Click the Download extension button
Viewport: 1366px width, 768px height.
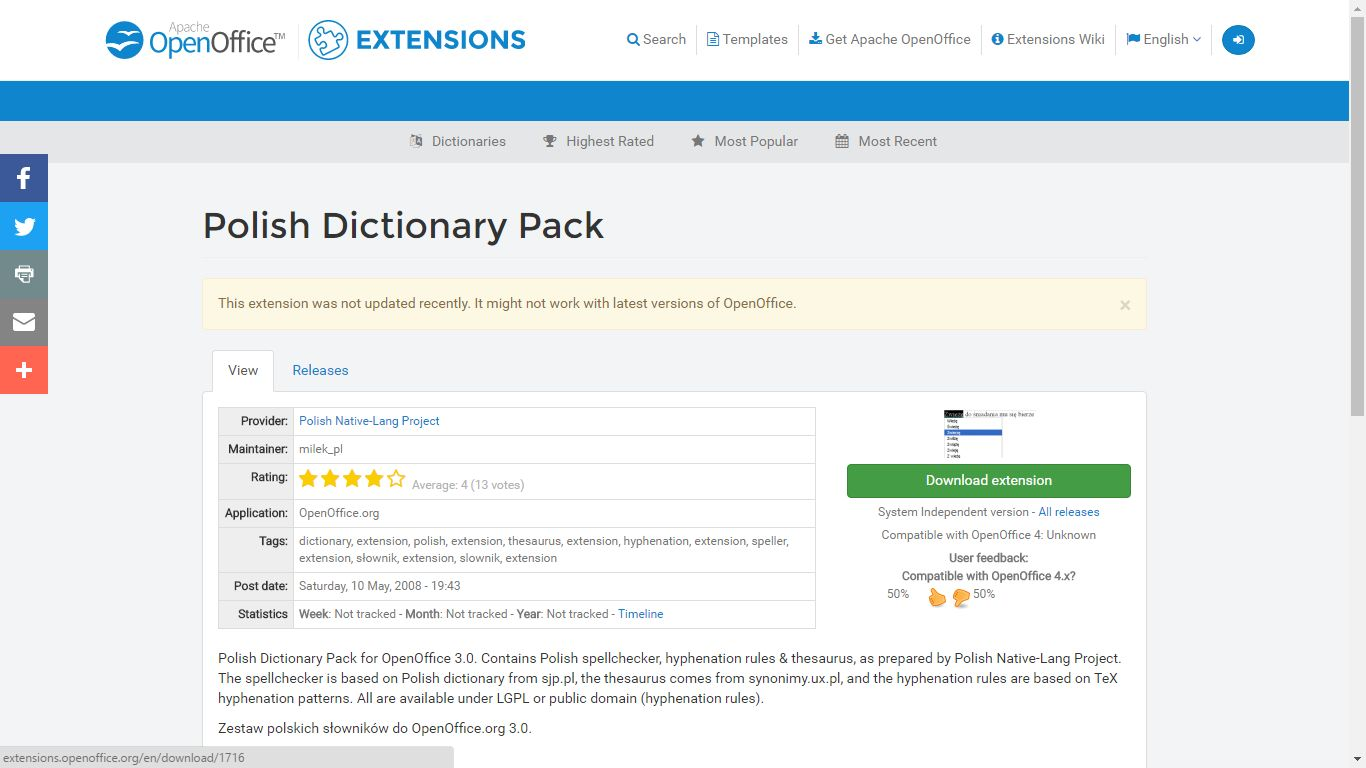pos(989,481)
